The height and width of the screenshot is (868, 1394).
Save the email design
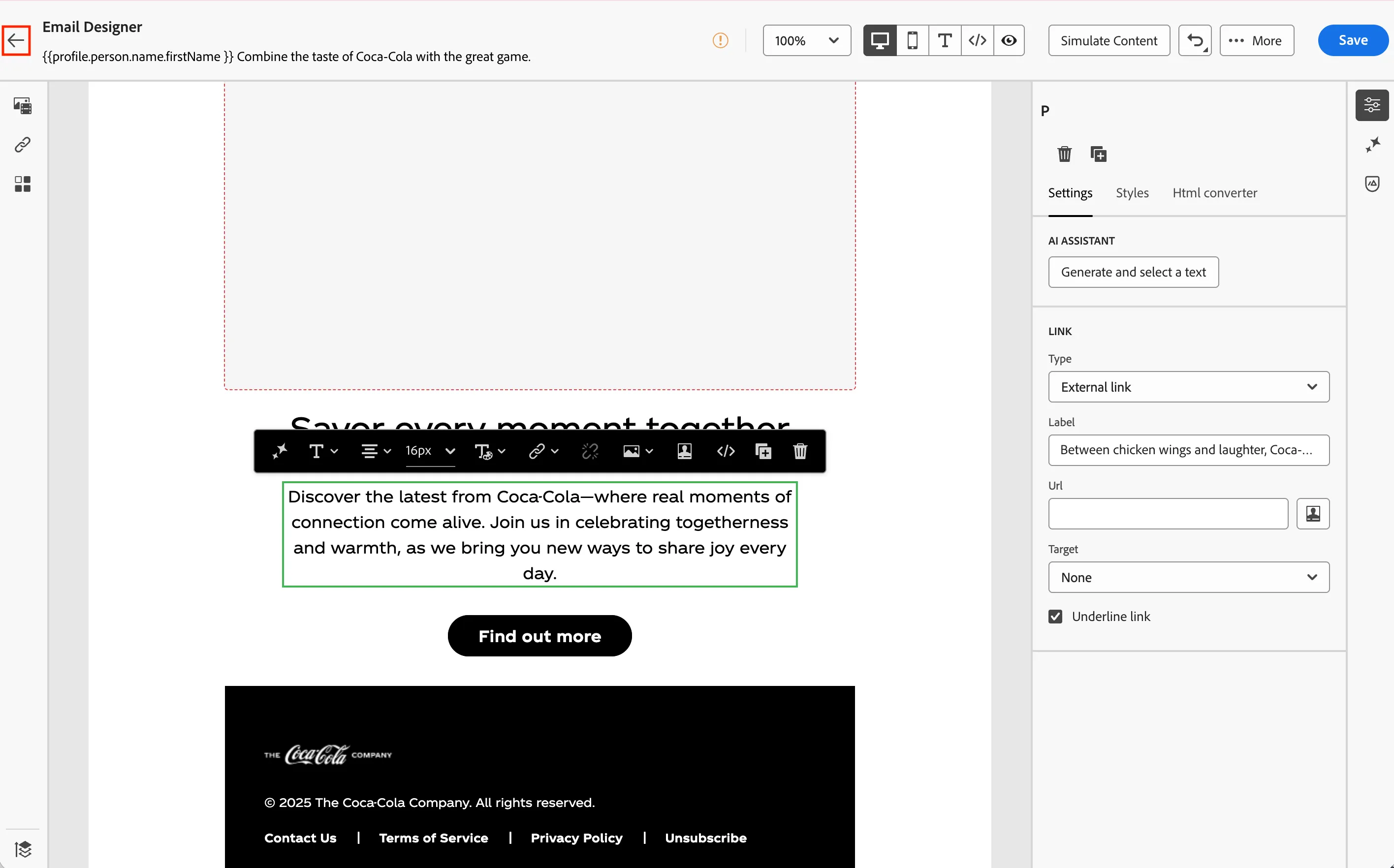point(1353,40)
